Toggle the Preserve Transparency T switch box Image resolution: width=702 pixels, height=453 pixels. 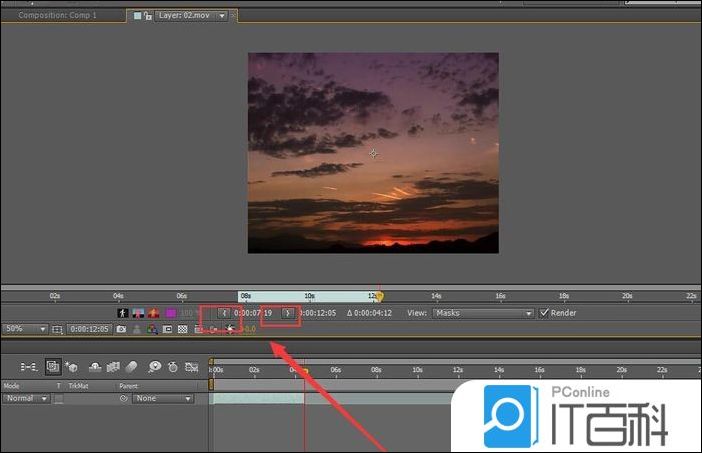[x=58, y=399]
